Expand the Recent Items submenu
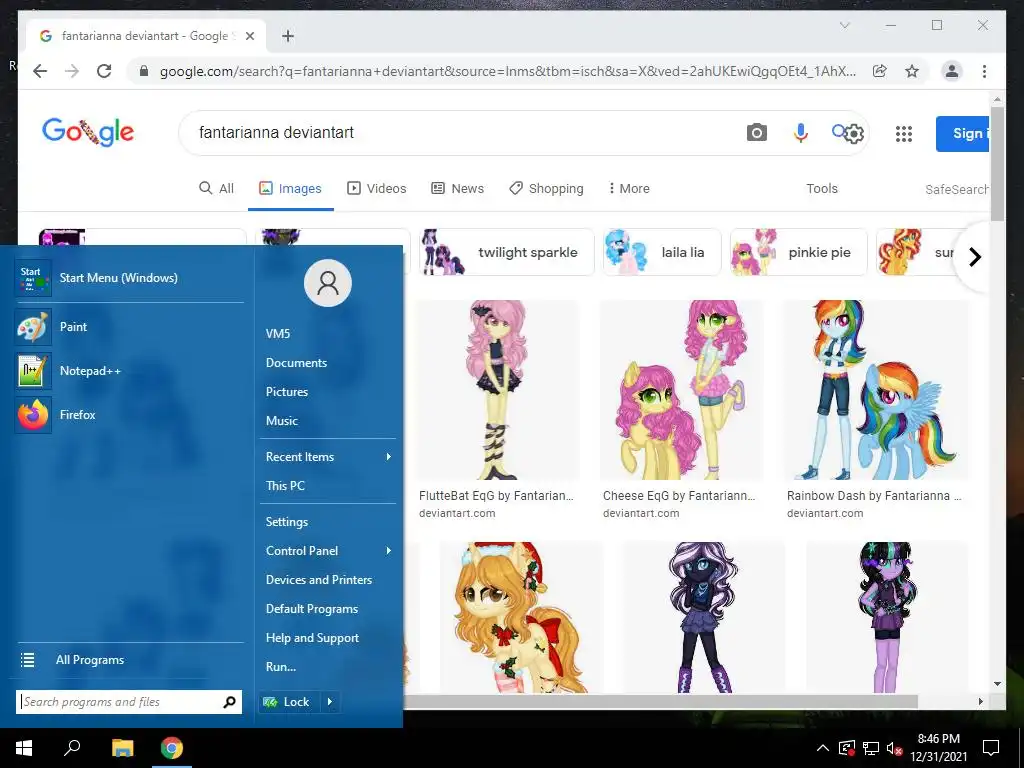The image size is (1024, 768). coord(328,456)
